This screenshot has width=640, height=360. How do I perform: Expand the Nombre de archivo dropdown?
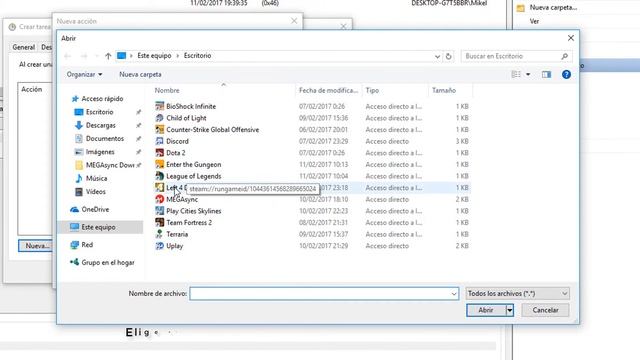(453, 293)
